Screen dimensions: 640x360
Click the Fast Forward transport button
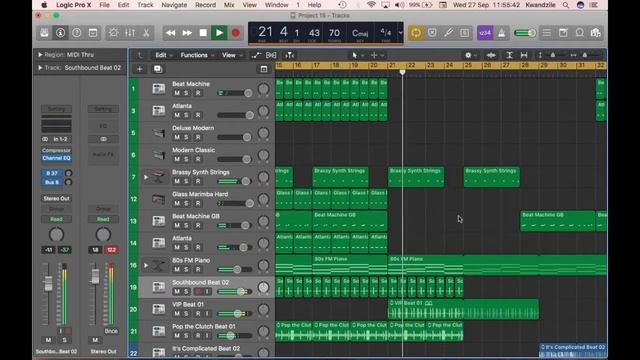coord(187,33)
